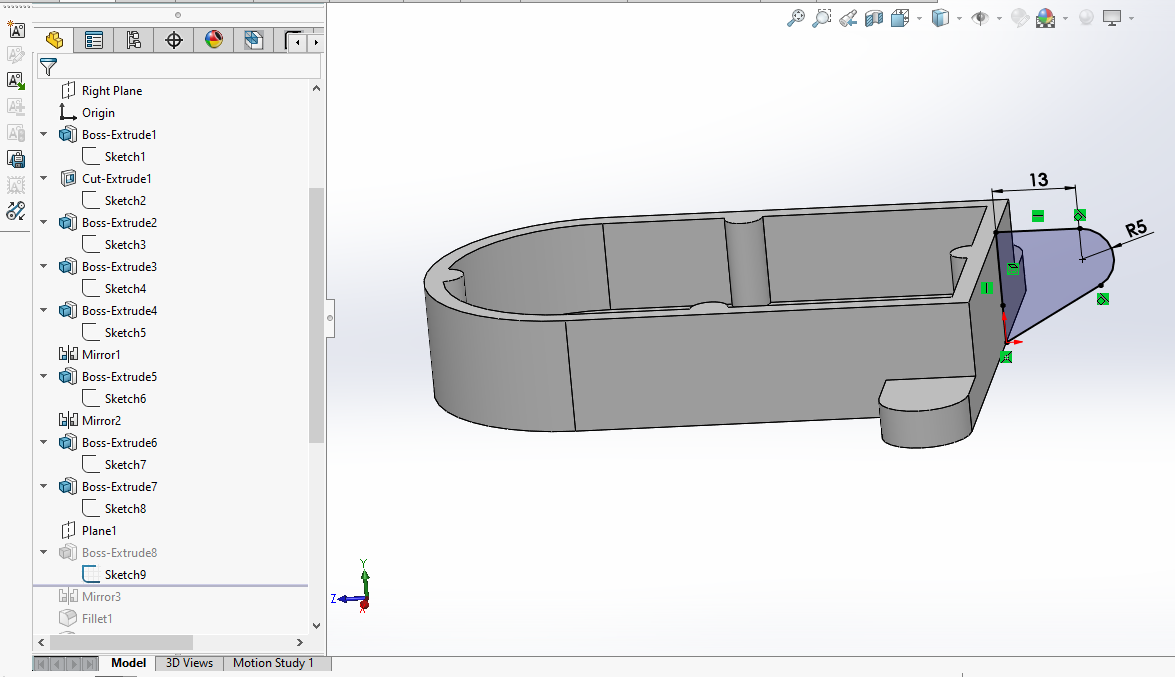Click the Zoom to Fit icon
Screen dimensions: 1175x677
[x=796, y=18]
